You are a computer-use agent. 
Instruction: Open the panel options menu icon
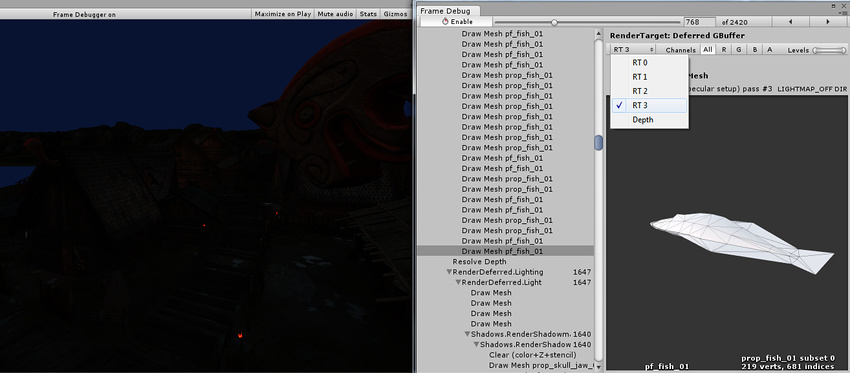(x=843, y=11)
